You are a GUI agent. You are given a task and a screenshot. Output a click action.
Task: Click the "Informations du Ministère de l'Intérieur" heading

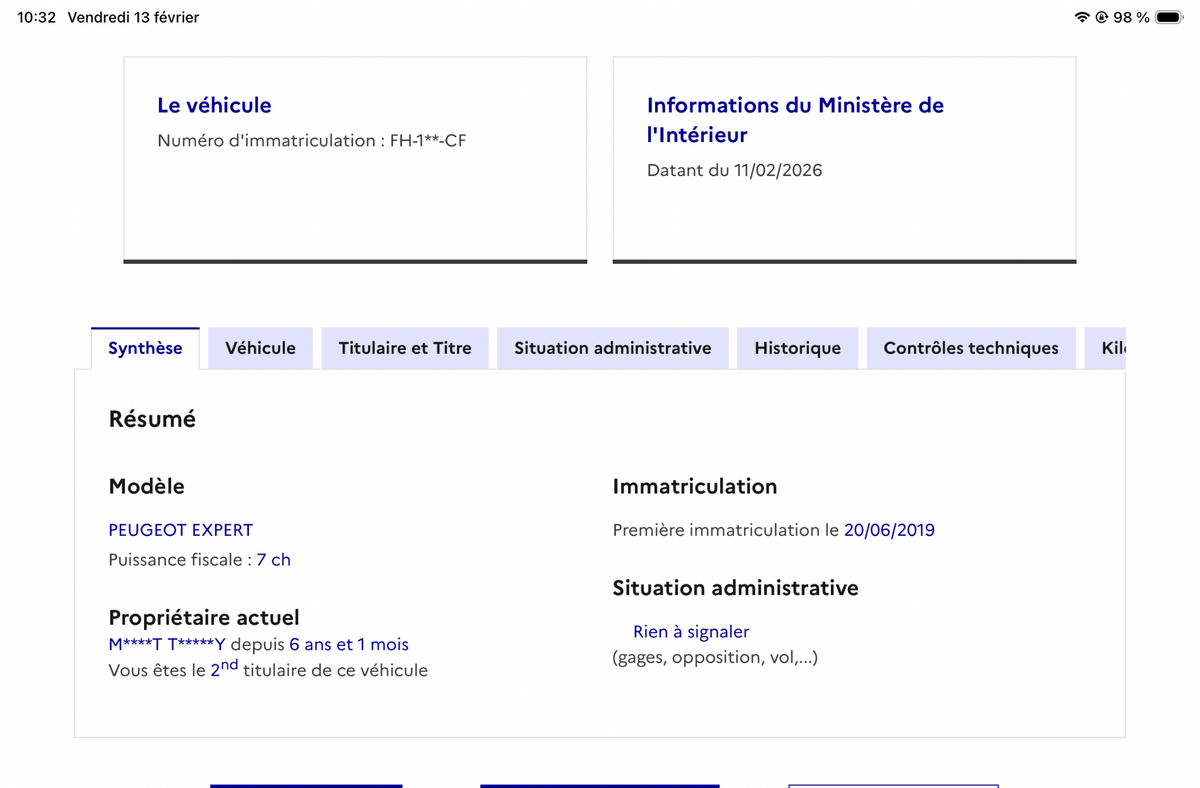(795, 119)
